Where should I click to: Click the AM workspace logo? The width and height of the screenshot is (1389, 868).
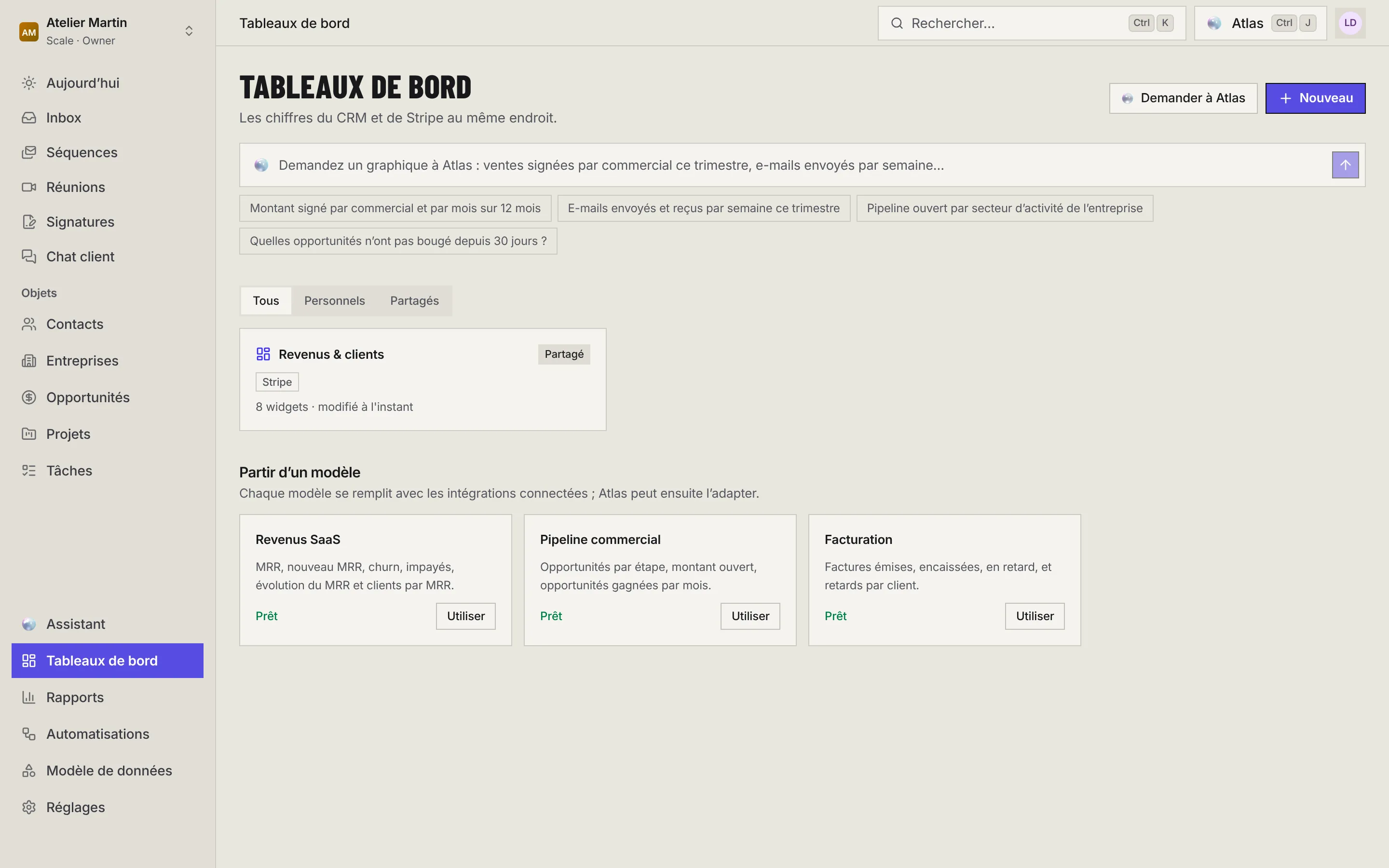tap(29, 31)
